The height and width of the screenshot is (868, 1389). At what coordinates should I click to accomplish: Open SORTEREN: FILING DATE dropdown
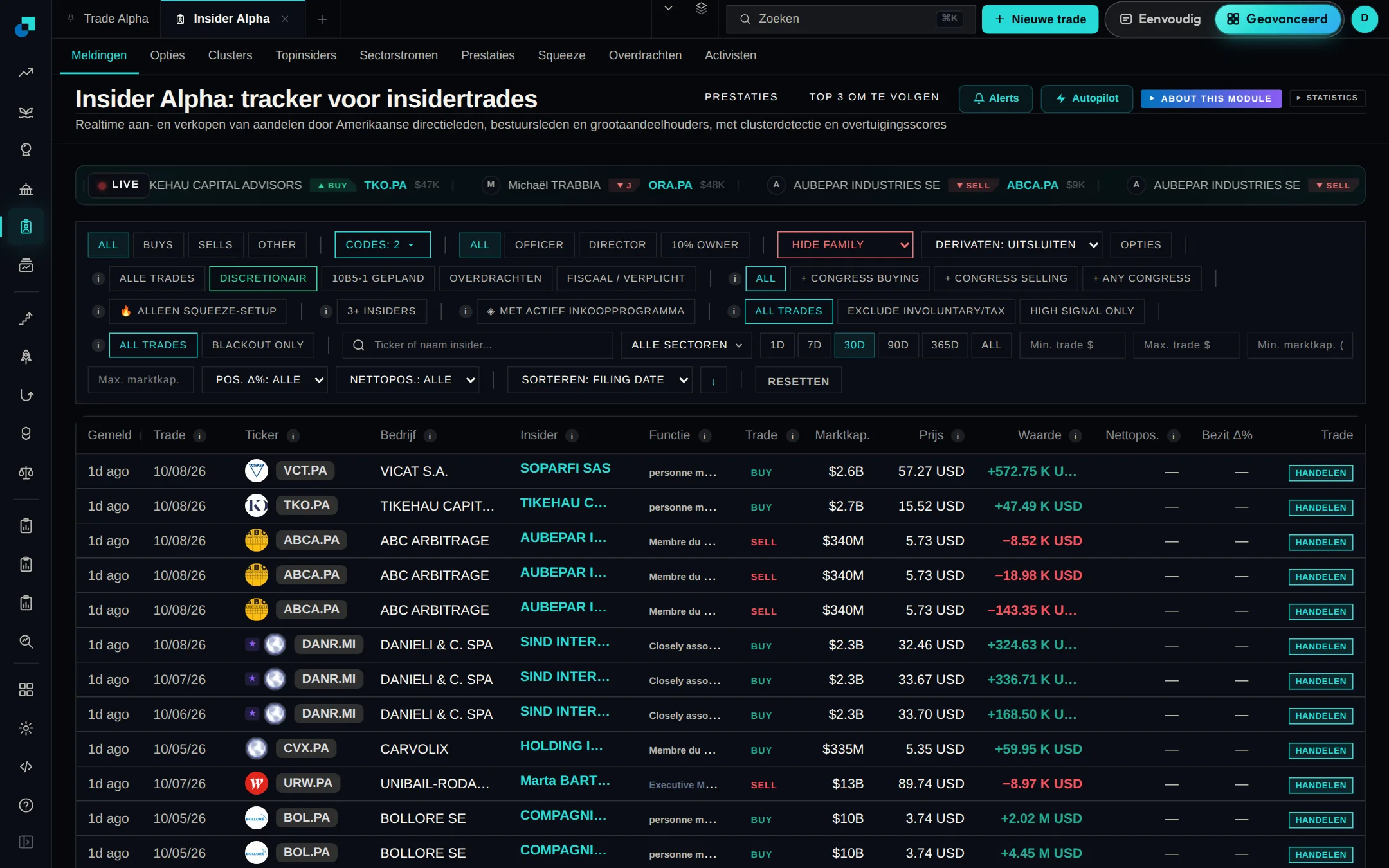599,380
